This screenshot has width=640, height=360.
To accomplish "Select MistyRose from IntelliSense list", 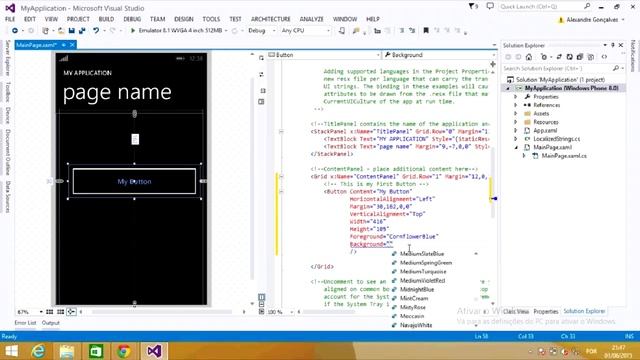I will (x=413, y=307).
